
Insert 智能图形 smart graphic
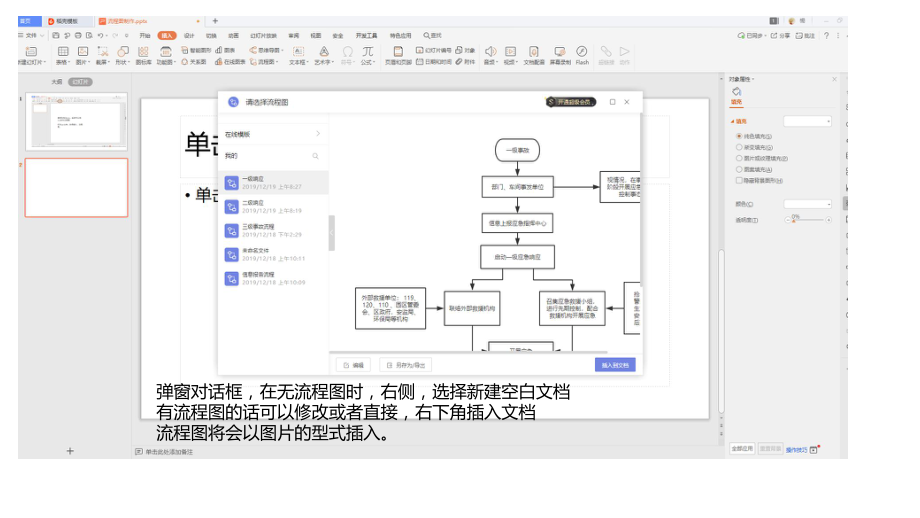coord(196,50)
